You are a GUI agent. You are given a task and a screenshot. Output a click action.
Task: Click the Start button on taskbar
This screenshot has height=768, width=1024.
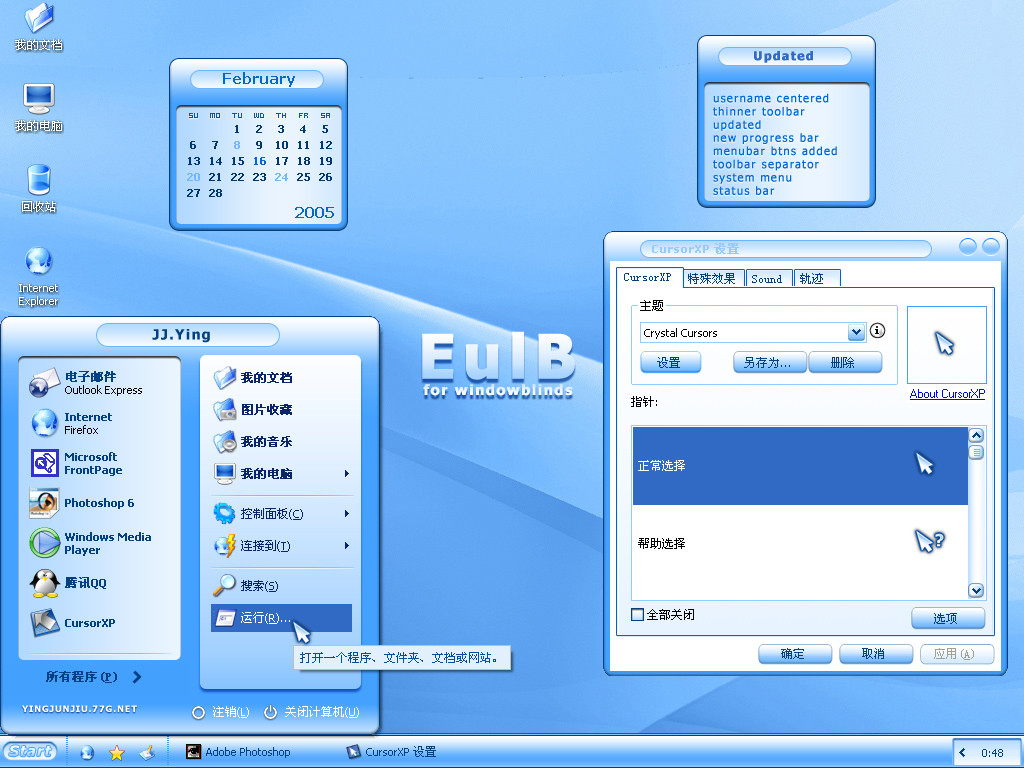click(30, 752)
